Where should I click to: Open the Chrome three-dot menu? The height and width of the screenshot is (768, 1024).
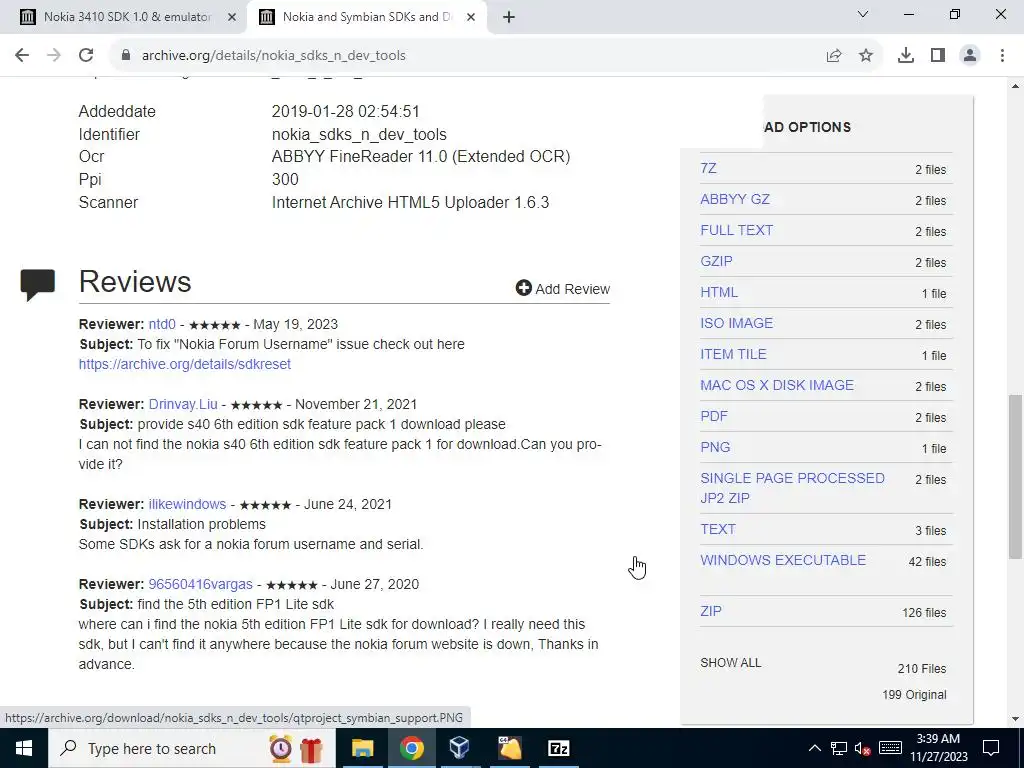tap(1002, 56)
